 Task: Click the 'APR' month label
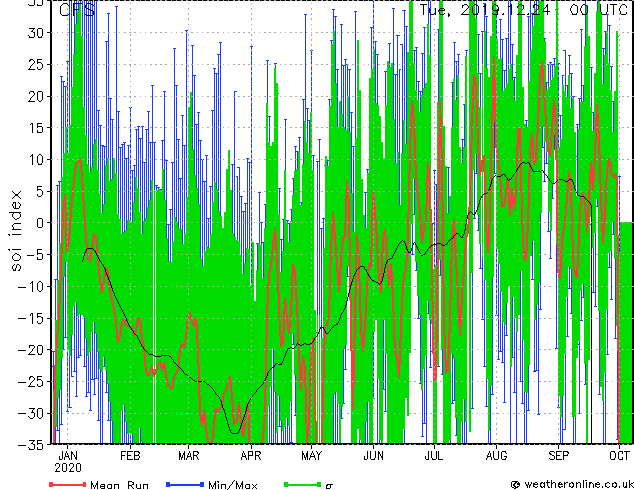tap(251, 456)
